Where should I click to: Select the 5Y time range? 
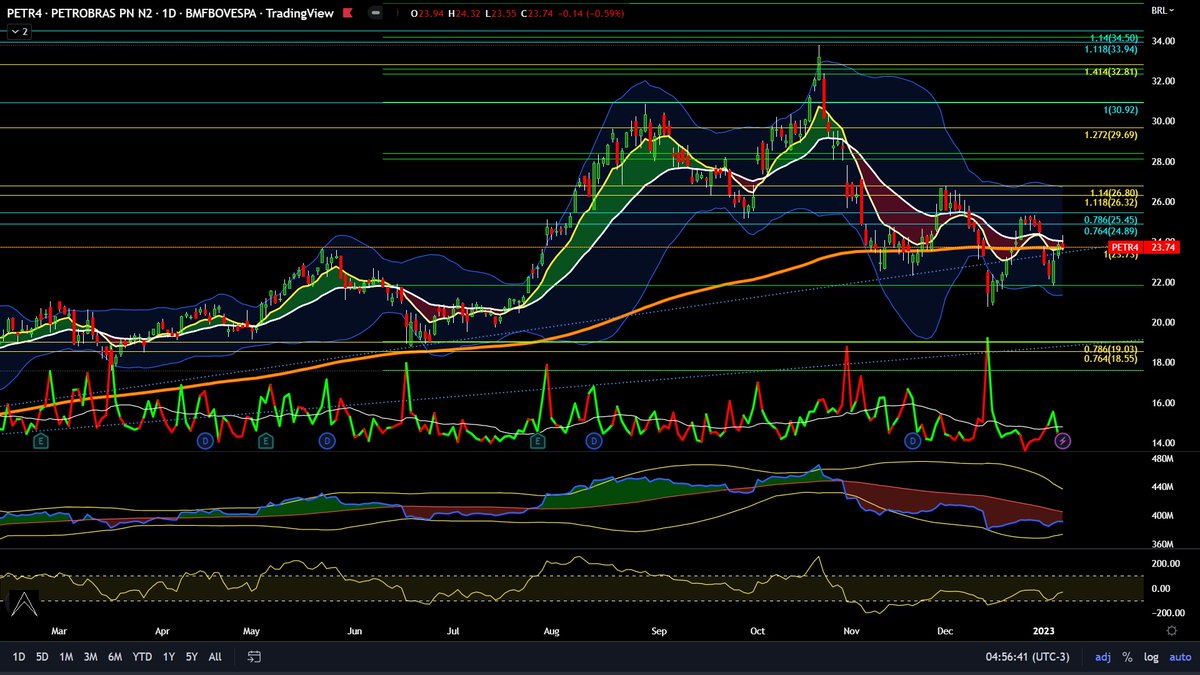pos(192,657)
